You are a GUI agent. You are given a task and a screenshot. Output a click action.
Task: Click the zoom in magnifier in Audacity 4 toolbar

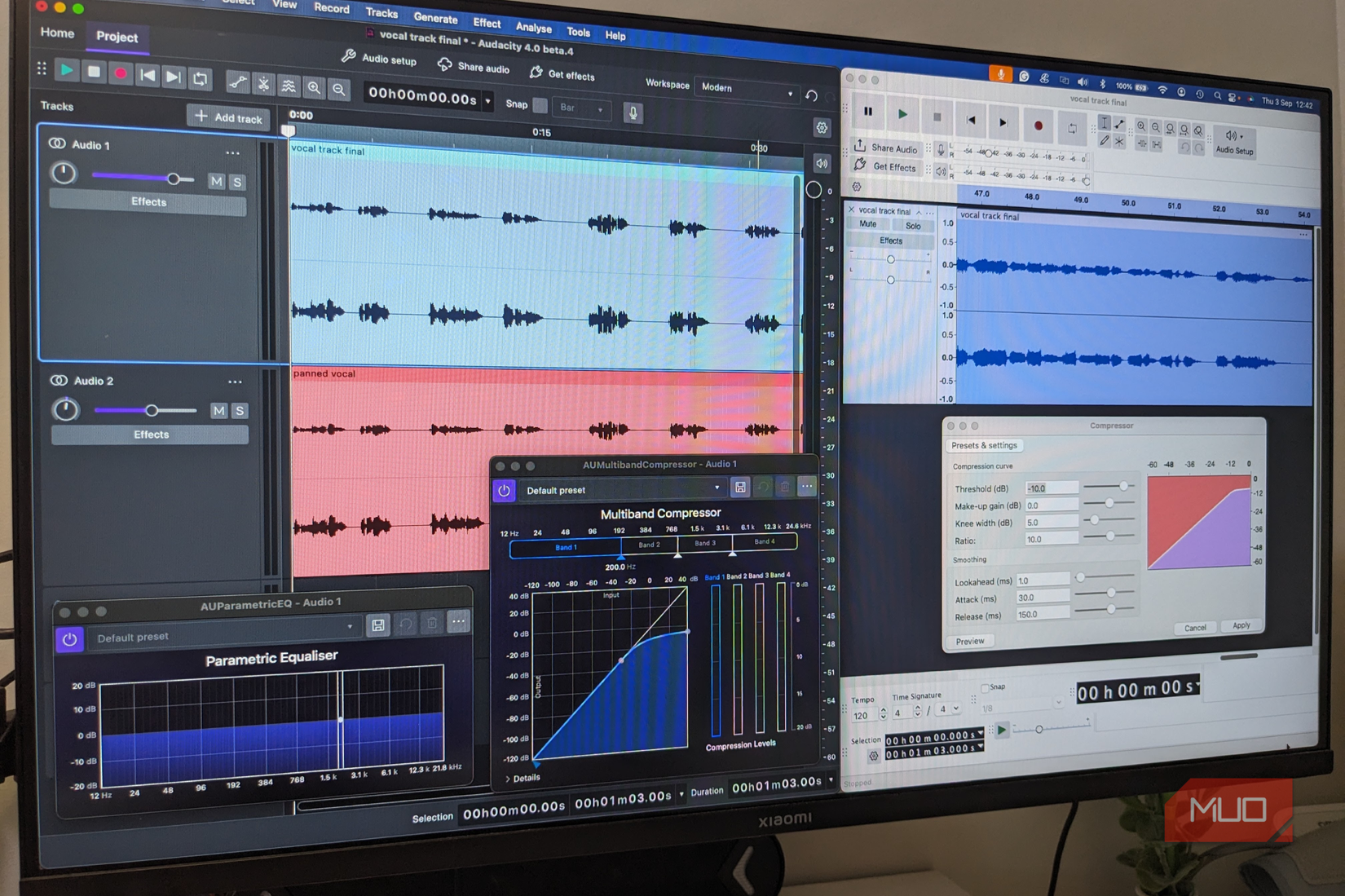[x=314, y=87]
